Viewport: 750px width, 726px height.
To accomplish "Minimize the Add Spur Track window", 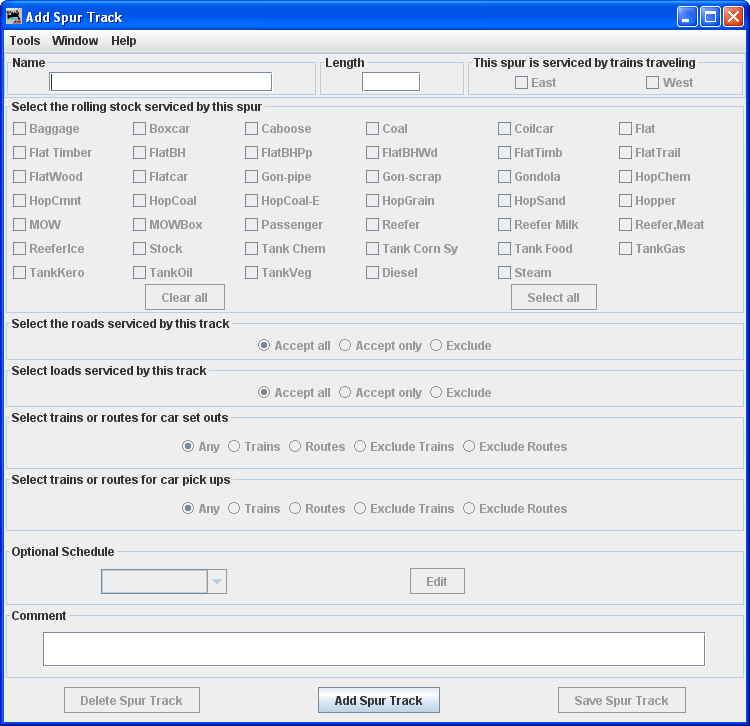I will (x=687, y=17).
